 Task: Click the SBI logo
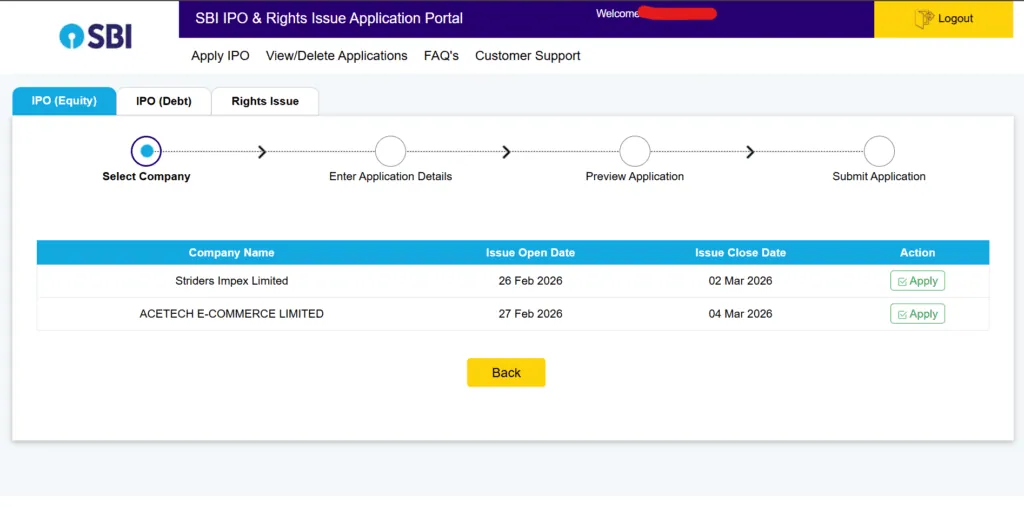pos(95,37)
